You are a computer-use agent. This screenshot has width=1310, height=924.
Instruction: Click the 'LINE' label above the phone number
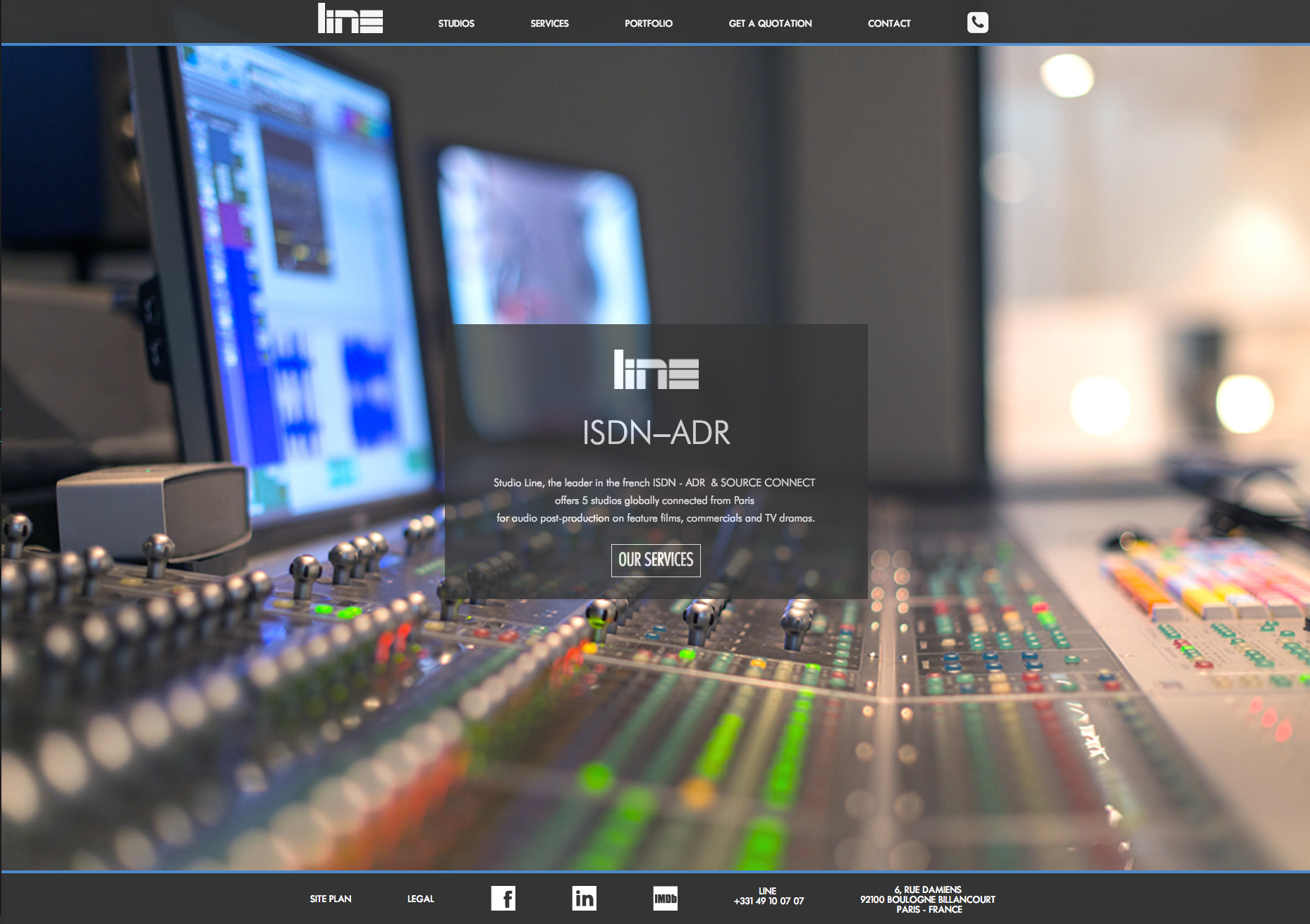click(767, 891)
